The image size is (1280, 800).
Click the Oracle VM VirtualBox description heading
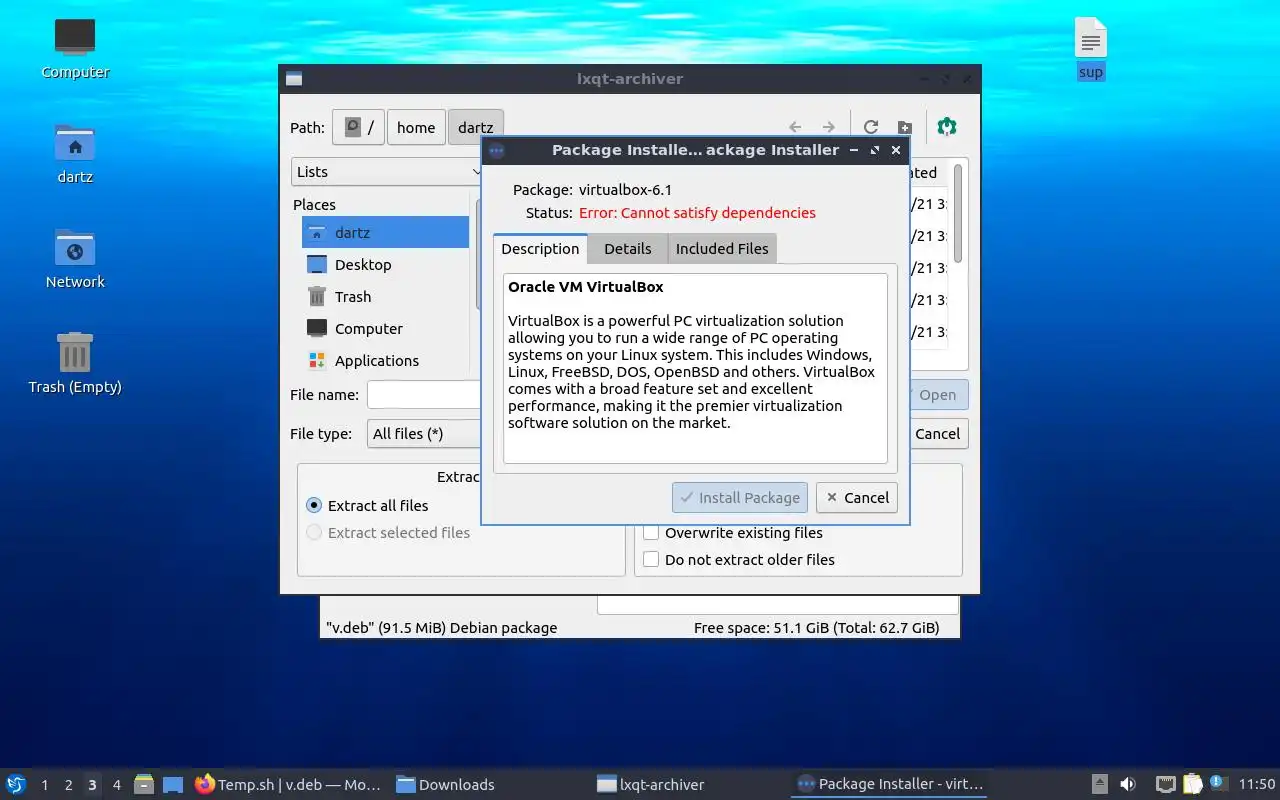pyautogui.click(x=586, y=287)
